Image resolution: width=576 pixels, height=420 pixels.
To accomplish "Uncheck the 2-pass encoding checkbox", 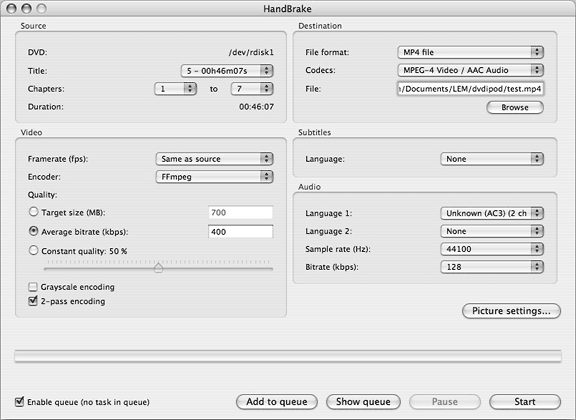I will point(33,301).
